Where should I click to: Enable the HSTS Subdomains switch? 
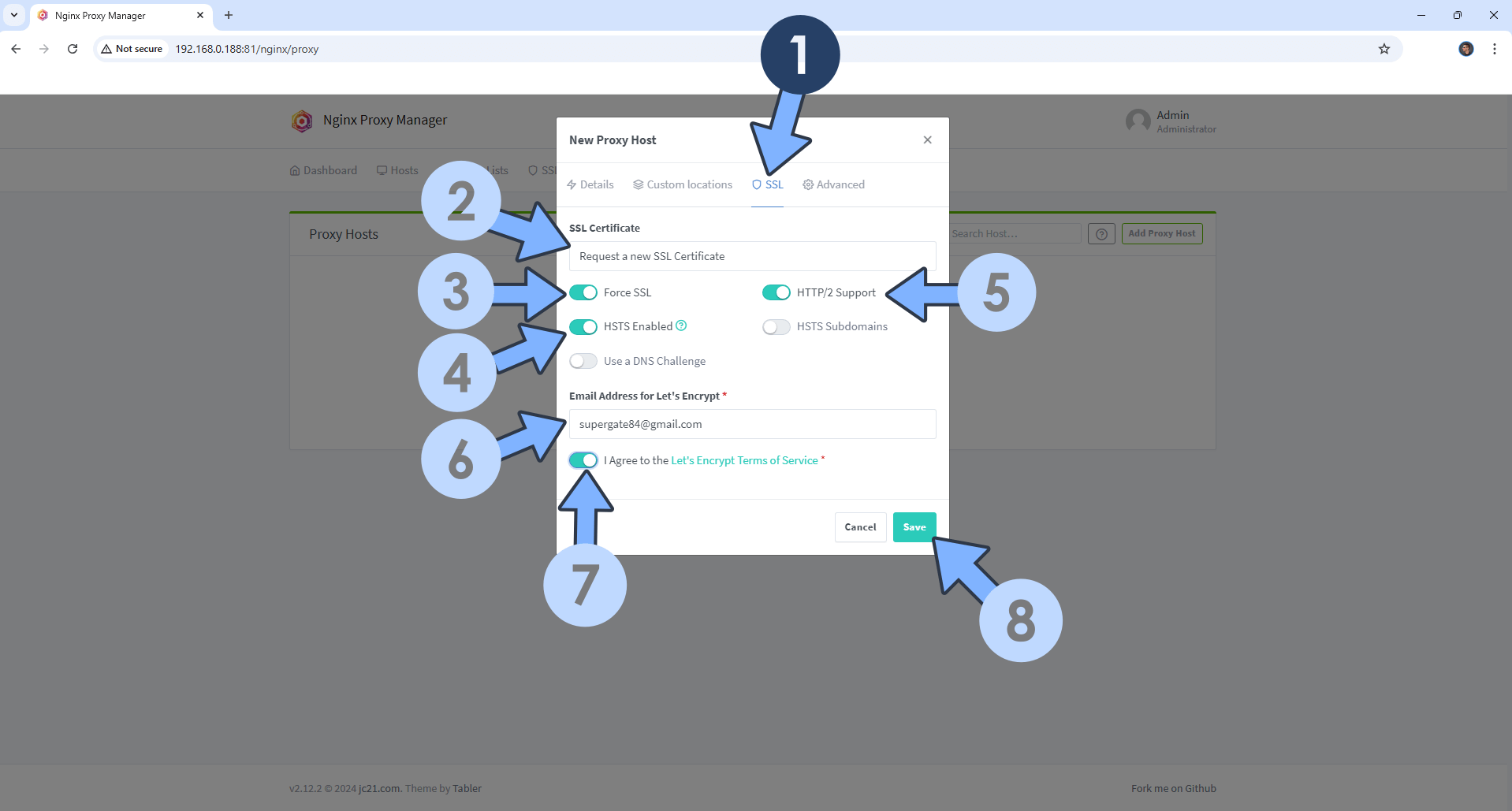coord(776,326)
